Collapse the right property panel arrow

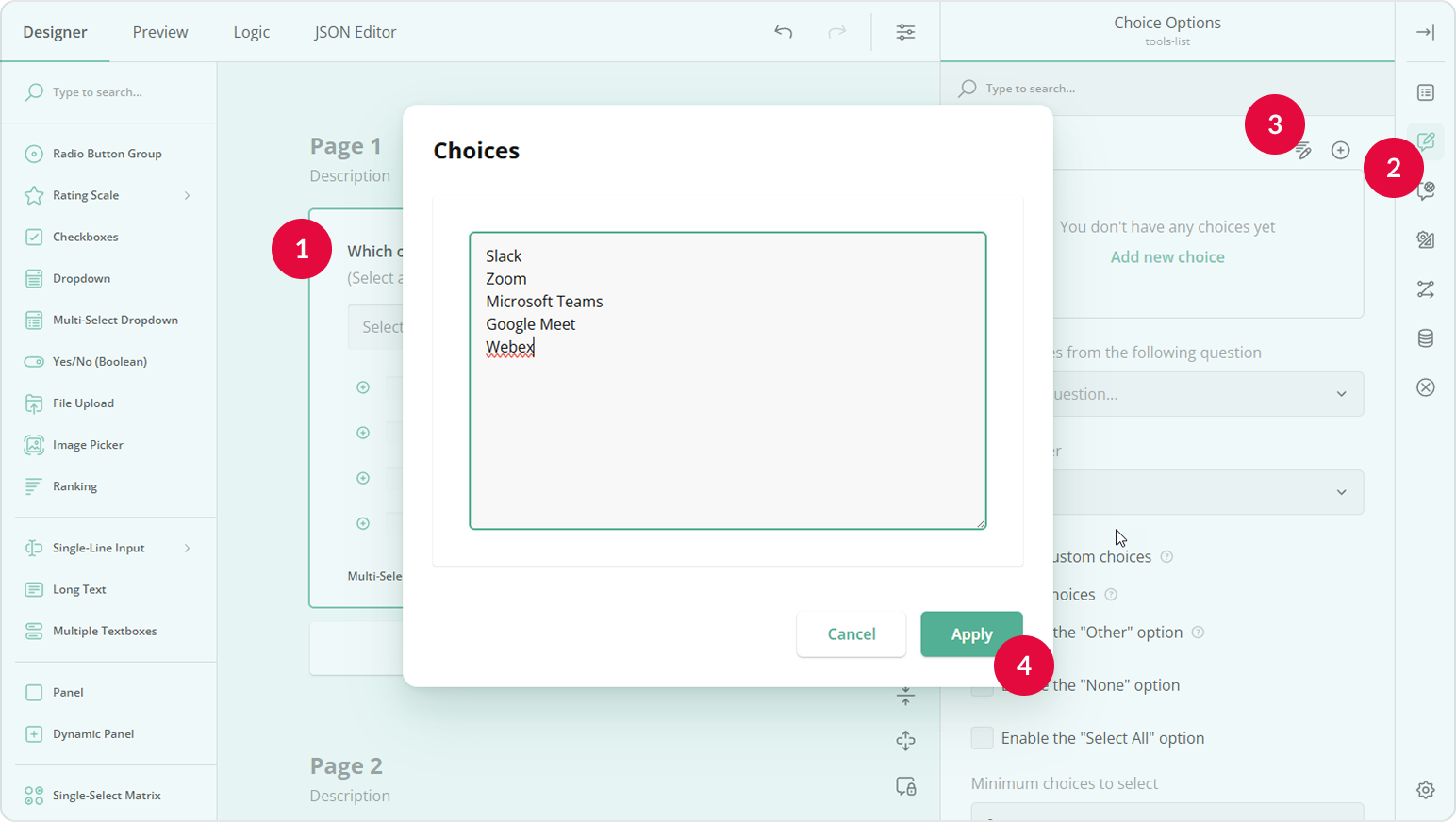[1425, 31]
